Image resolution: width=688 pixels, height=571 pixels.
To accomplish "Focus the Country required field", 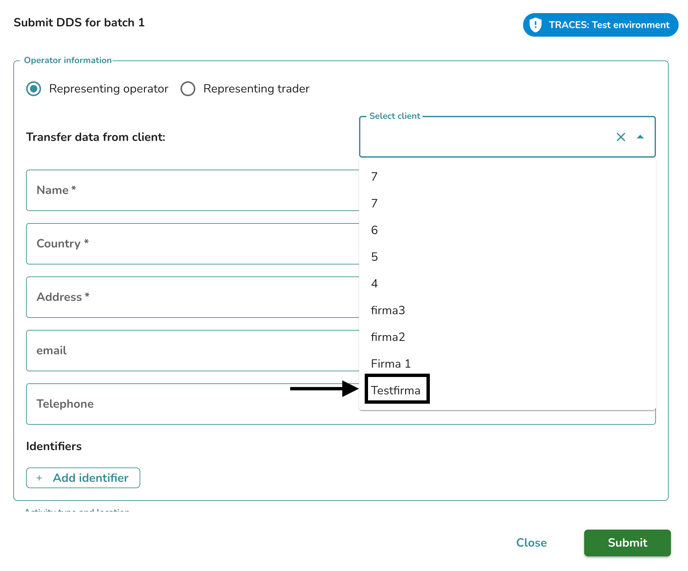I will (190, 244).
